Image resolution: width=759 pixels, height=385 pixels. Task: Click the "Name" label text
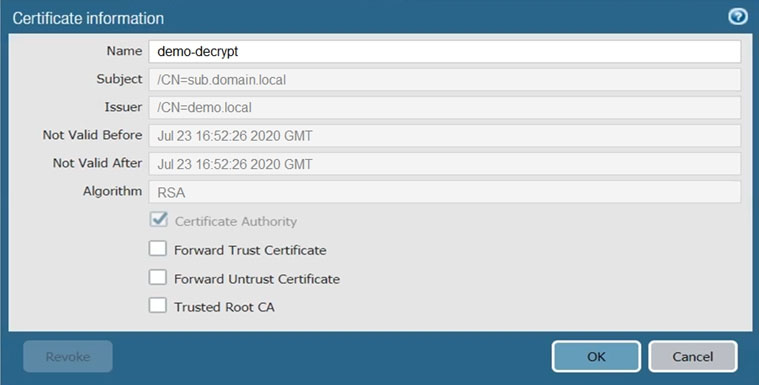pyautogui.click(x=124, y=51)
